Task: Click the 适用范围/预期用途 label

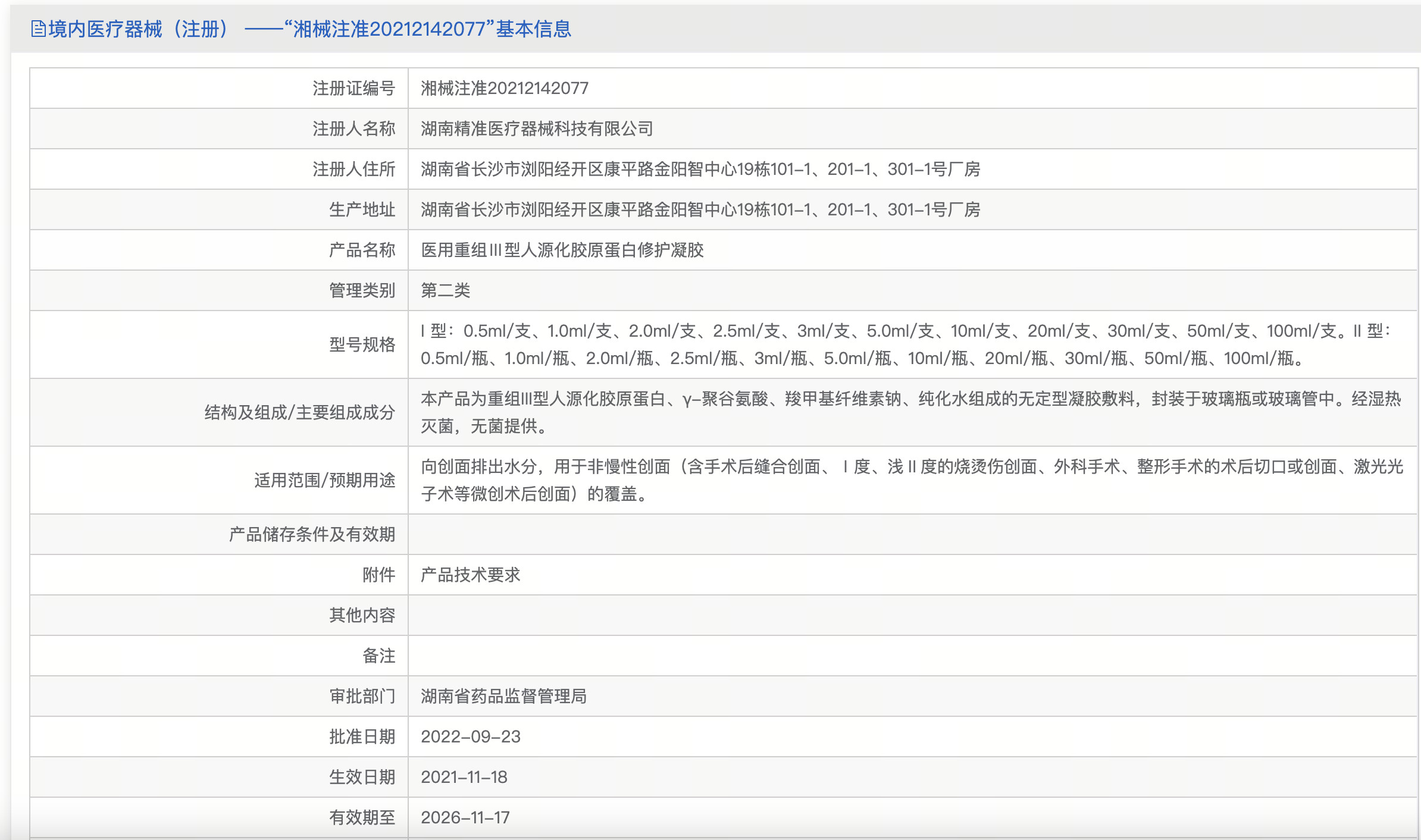Action: (x=325, y=480)
